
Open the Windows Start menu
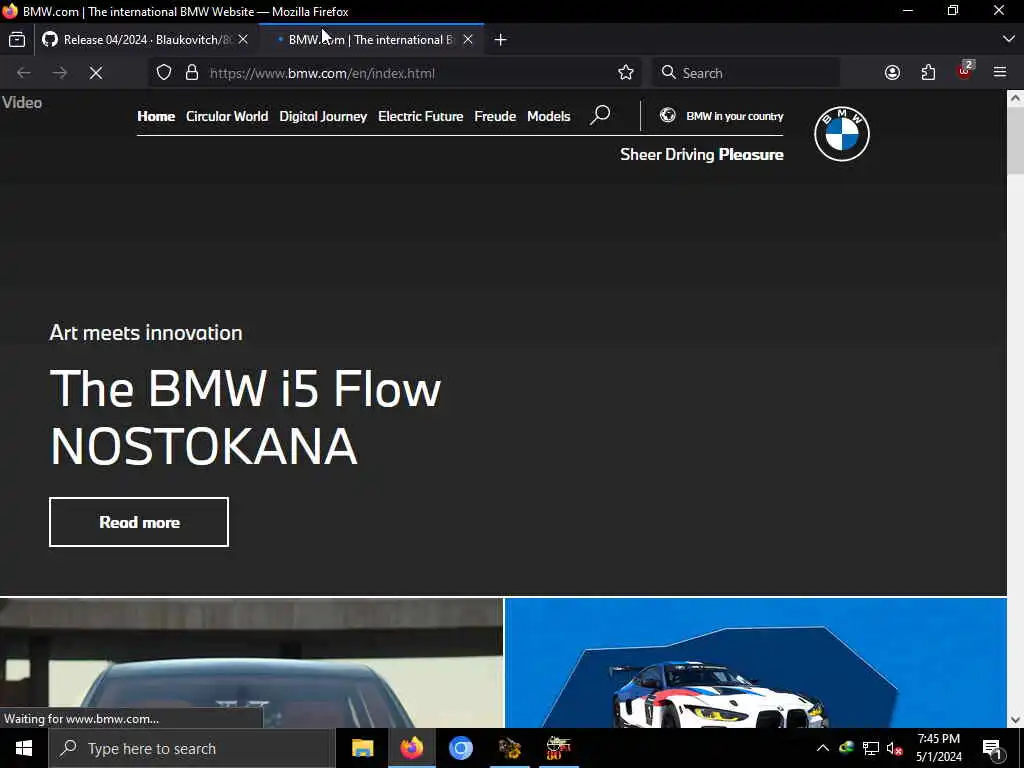[x=24, y=748]
